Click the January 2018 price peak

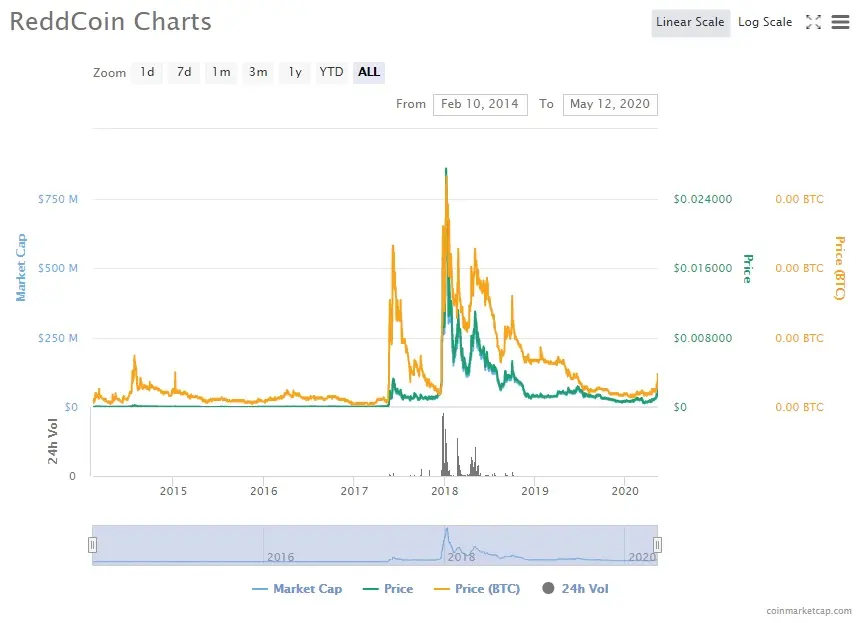point(446,170)
